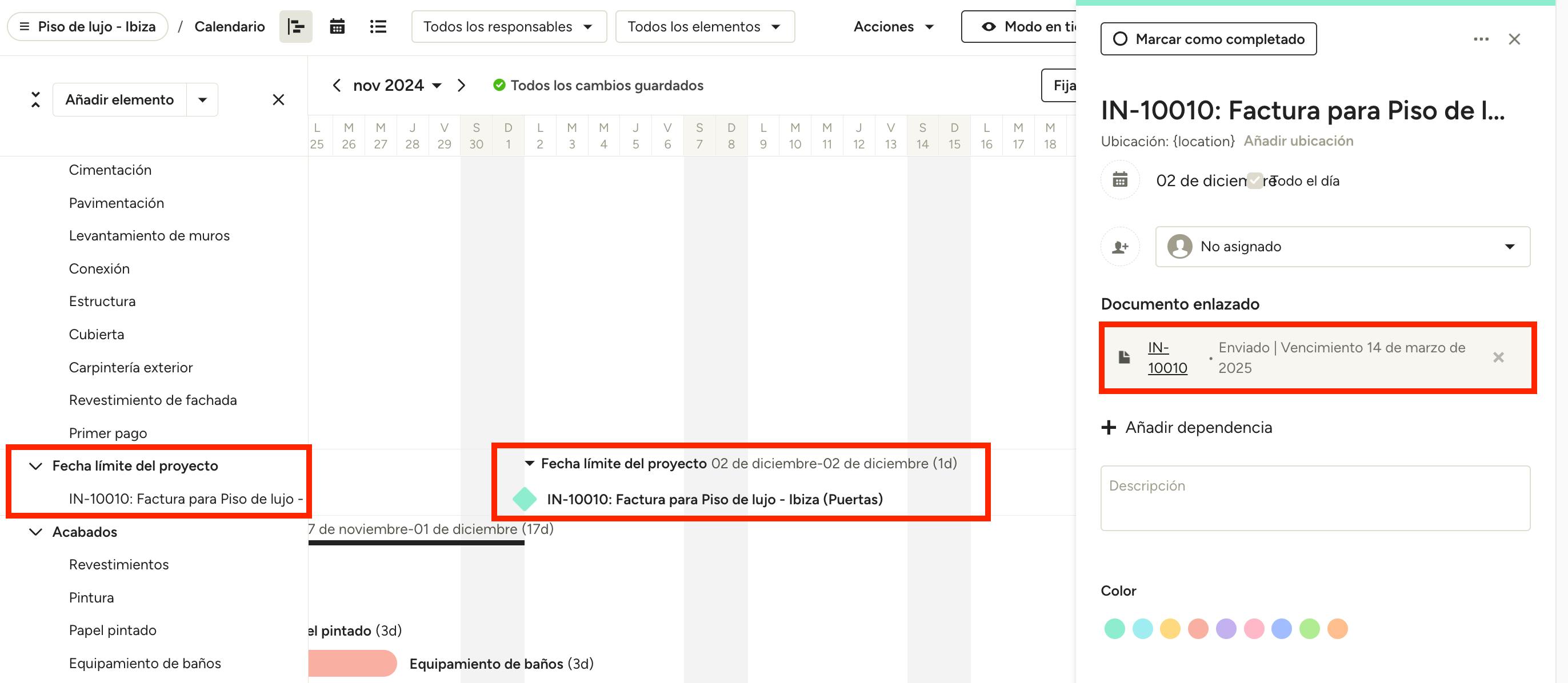Open the Piso de lujo - Ibiza project menu
Image resolution: width=1568 pixels, height=683 pixels.
[87, 27]
